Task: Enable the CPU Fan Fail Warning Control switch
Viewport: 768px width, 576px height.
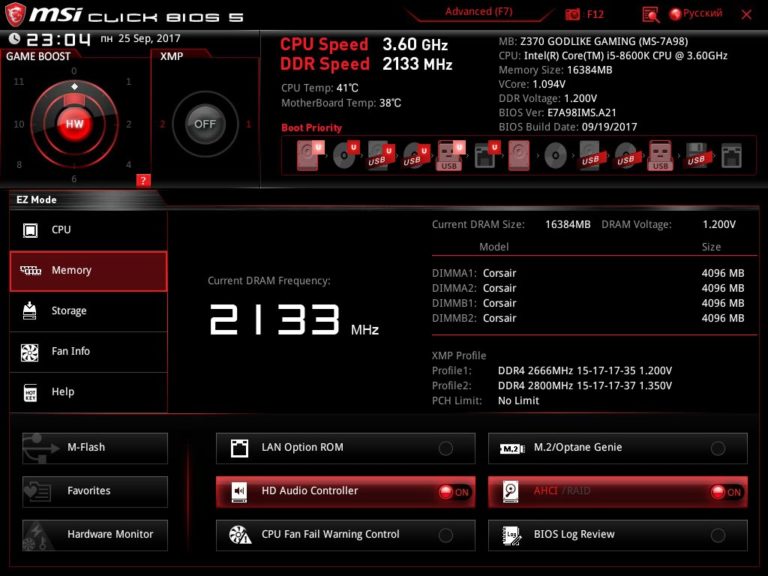Action: point(446,535)
